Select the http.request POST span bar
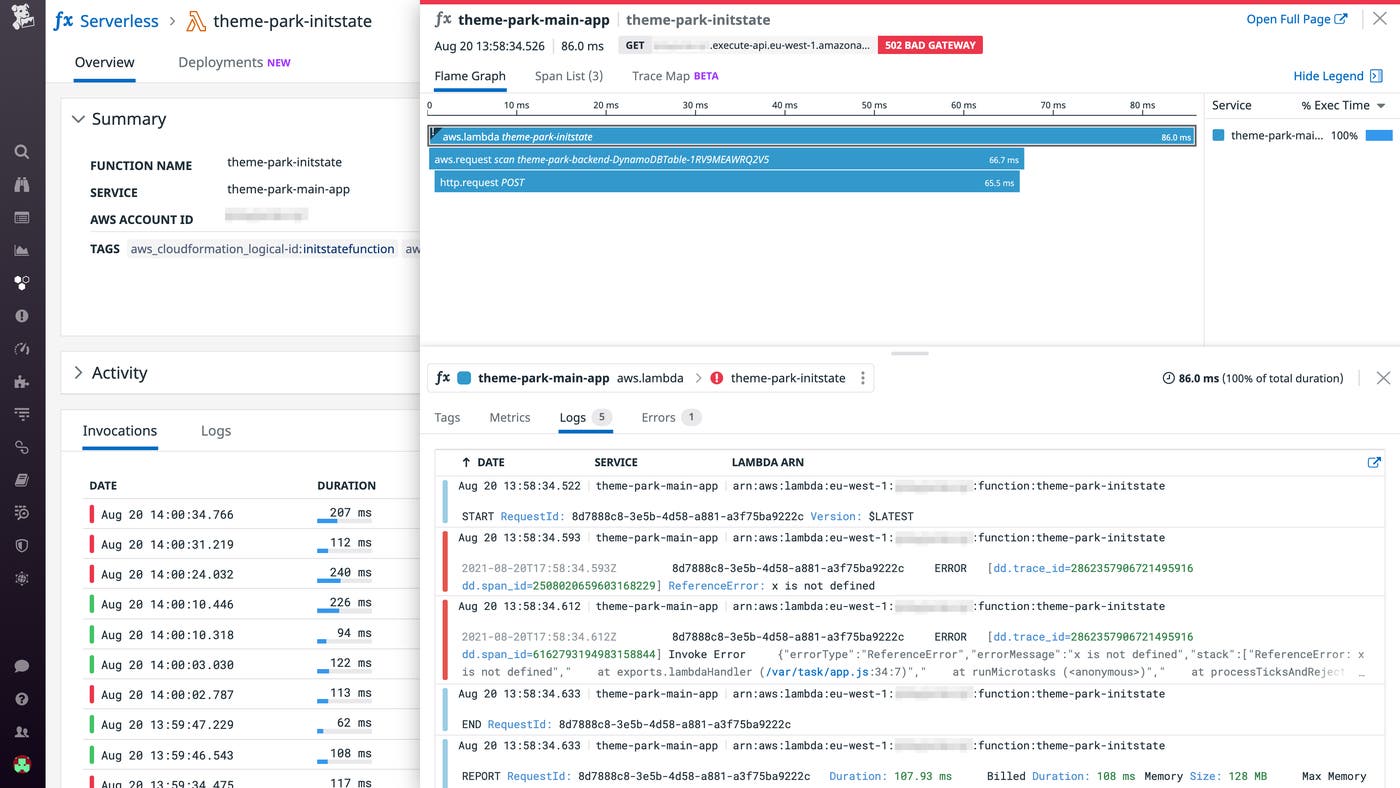Screen dimensions: 1400x788 727,182
